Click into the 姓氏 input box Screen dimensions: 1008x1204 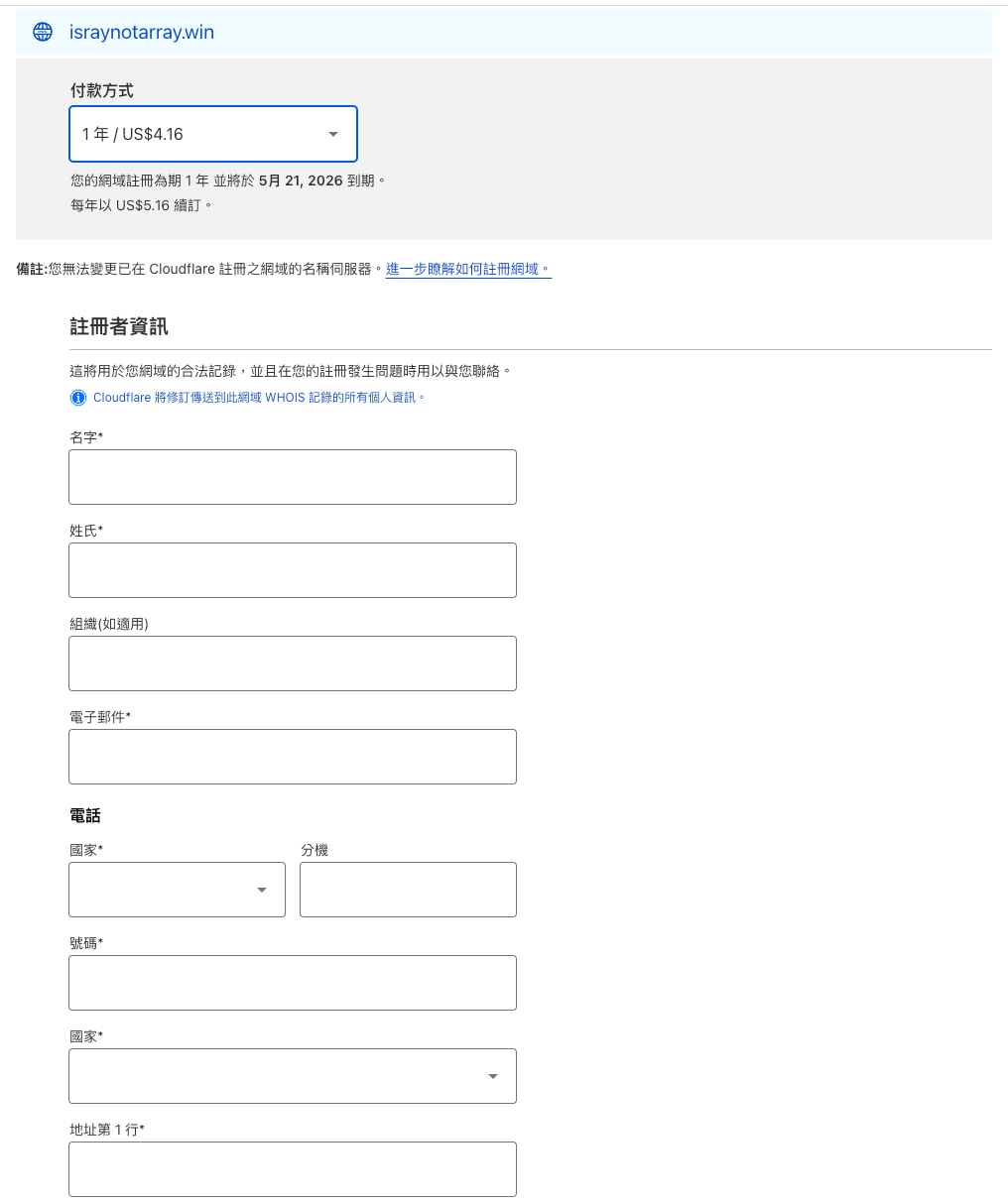point(293,570)
